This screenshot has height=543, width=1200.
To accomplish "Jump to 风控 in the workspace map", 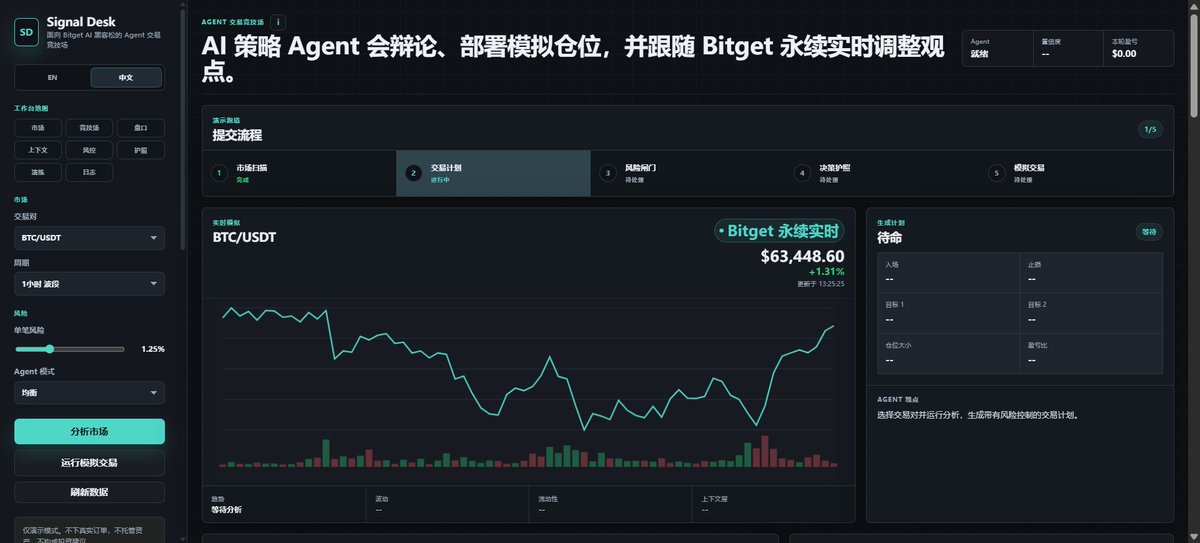I will pos(89,150).
